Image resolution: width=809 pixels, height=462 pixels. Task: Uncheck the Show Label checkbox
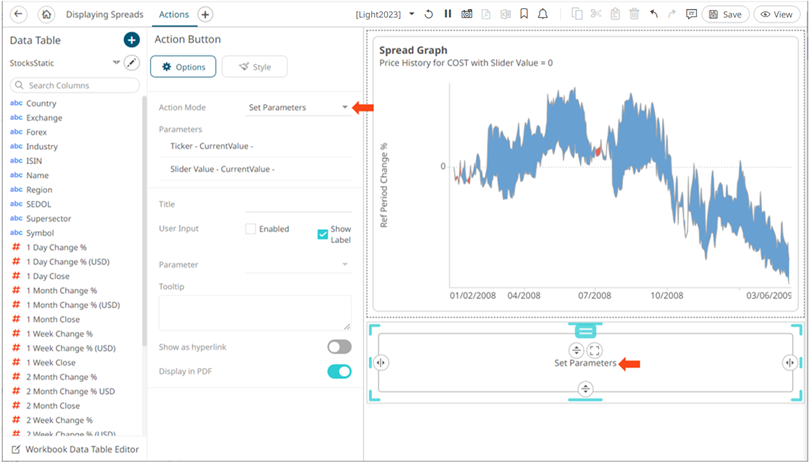pyautogui.click(x=323, y=234)
